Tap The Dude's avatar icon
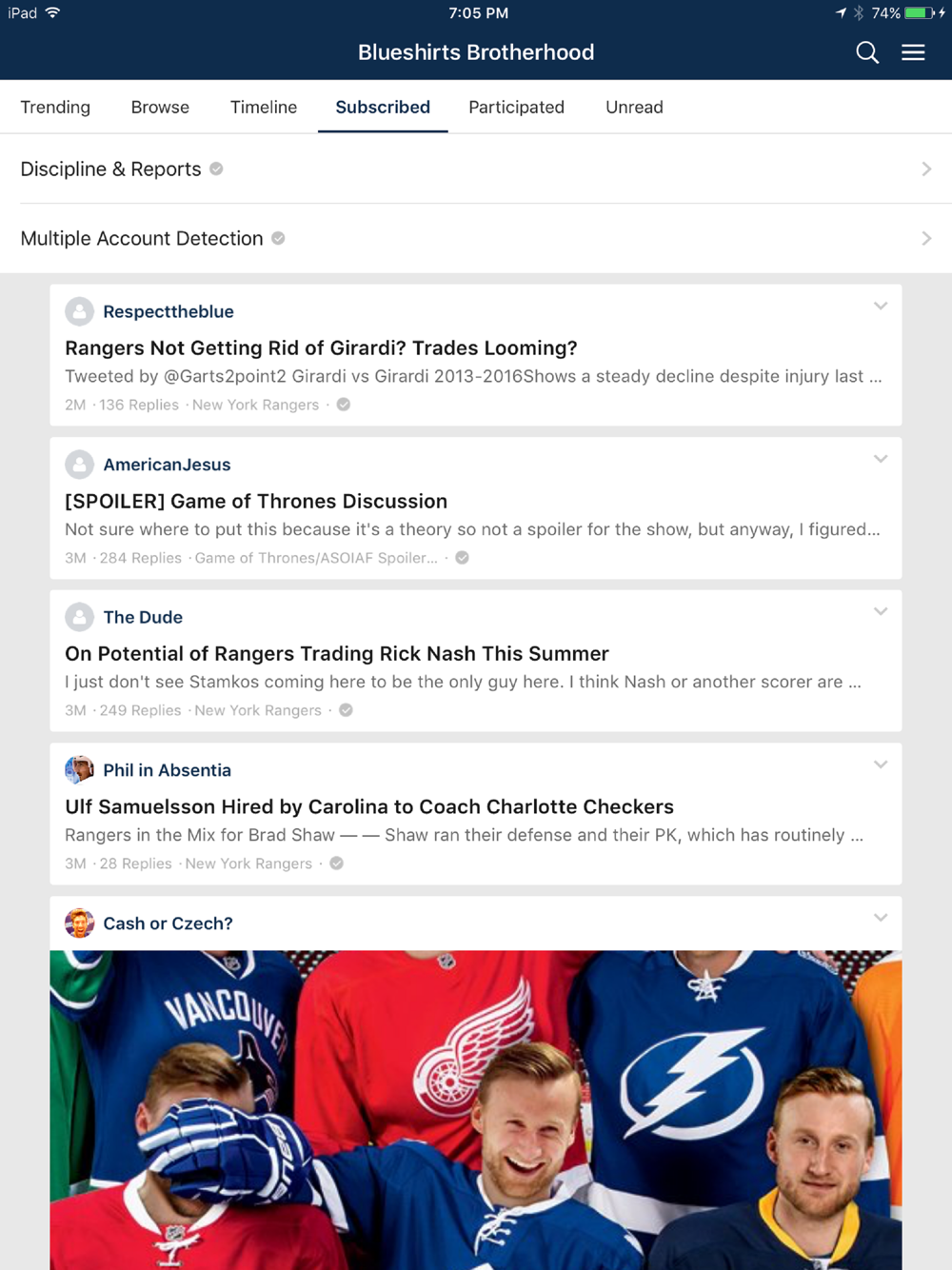This screenshot has width=952, height=1270. [x=79, y=617]
